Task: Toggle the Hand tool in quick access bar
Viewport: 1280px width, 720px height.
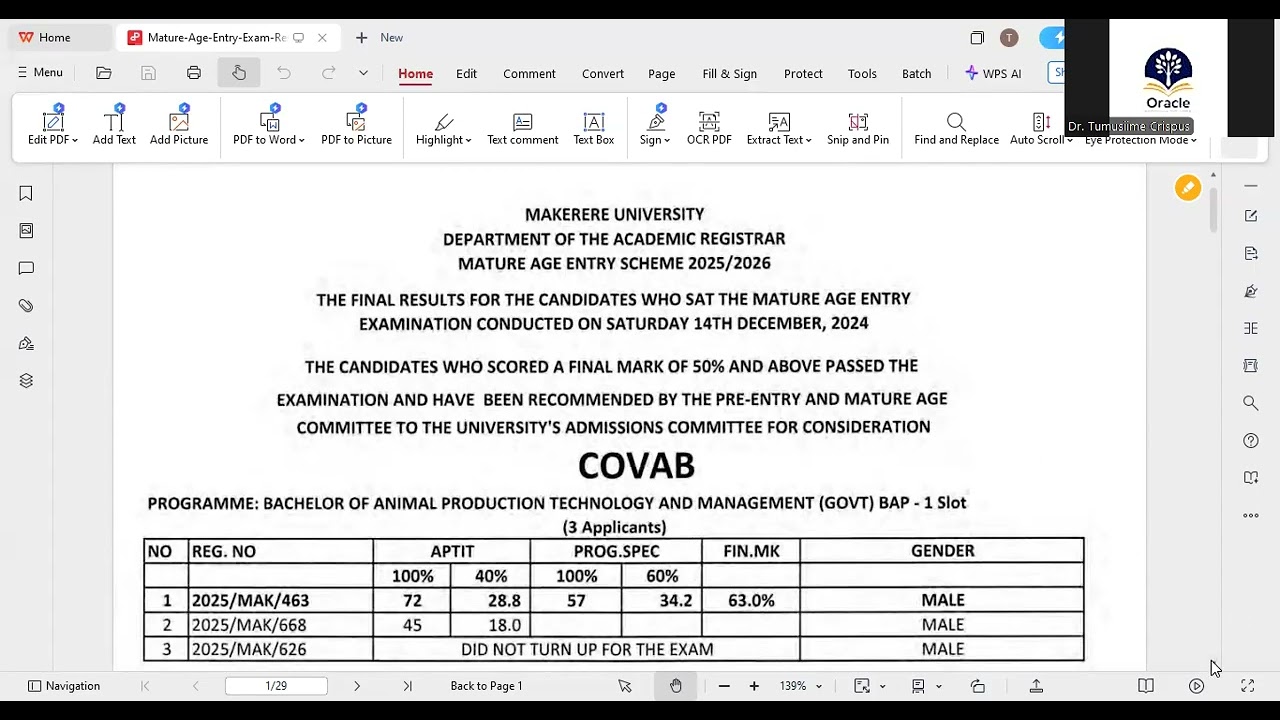Action: 239,73
